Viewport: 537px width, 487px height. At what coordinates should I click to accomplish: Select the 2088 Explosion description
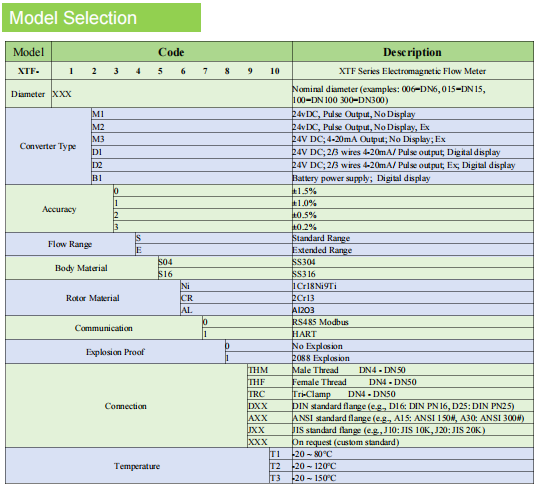click(x=321, y=358)
